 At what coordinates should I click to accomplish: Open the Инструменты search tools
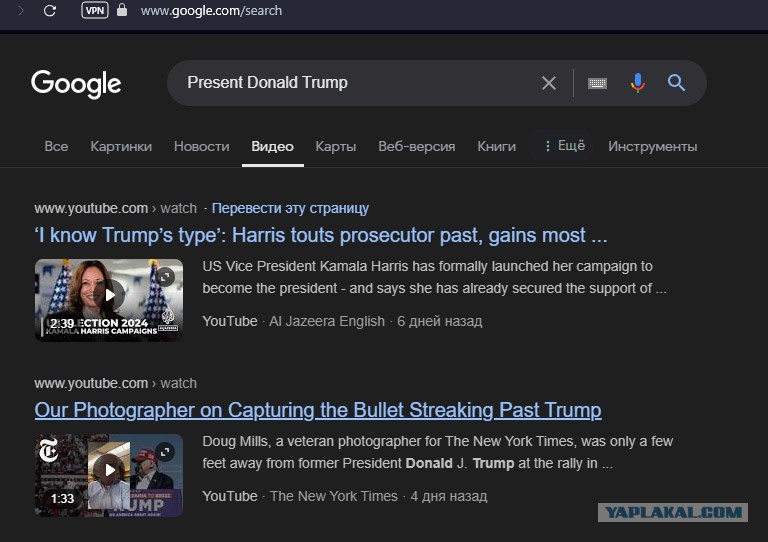652,146
